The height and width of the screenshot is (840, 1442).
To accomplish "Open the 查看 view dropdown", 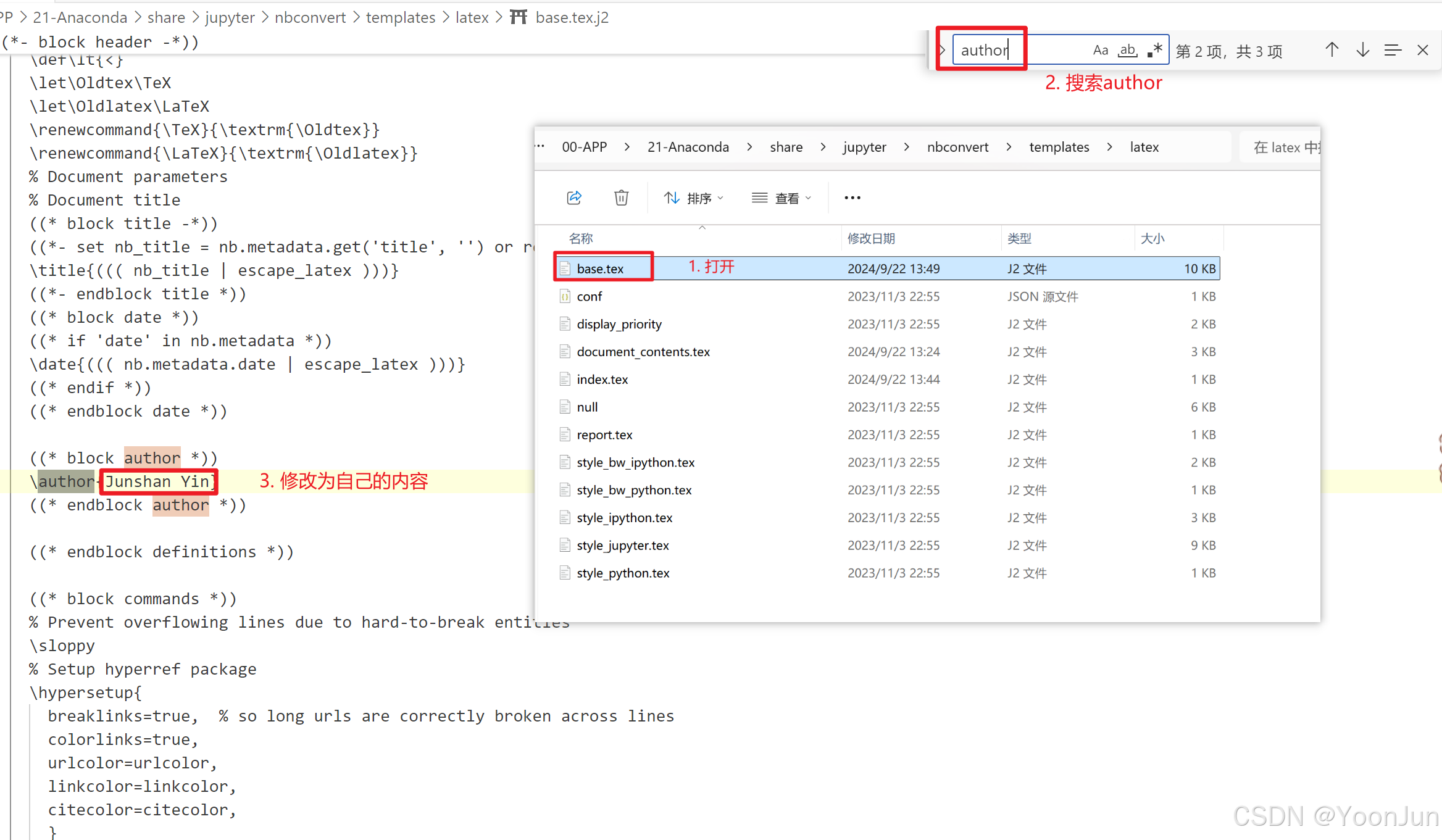I will point(781,198).
